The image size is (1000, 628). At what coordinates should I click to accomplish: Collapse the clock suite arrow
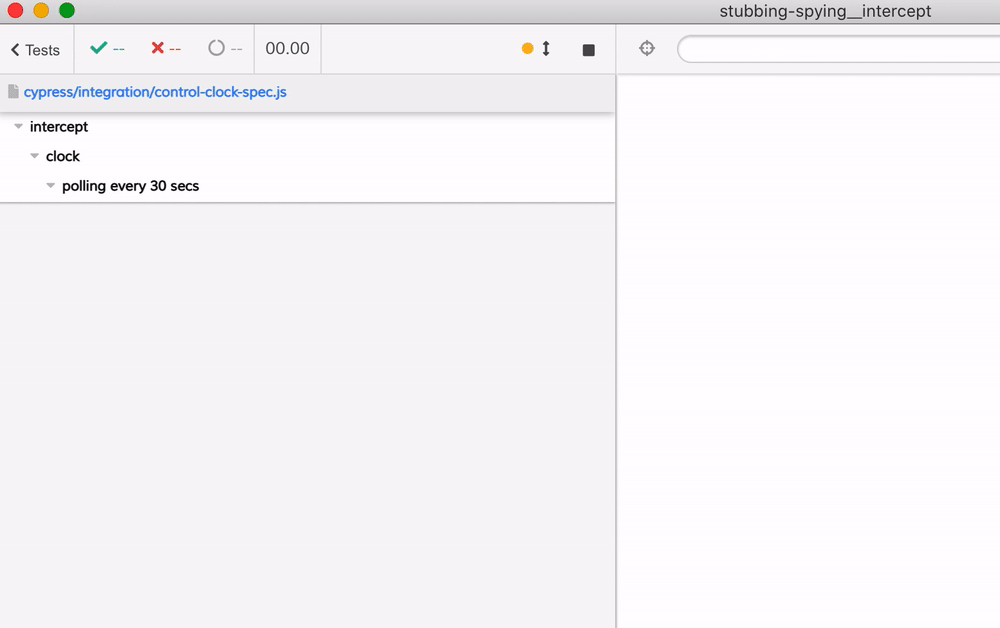(x=35, y=156)
